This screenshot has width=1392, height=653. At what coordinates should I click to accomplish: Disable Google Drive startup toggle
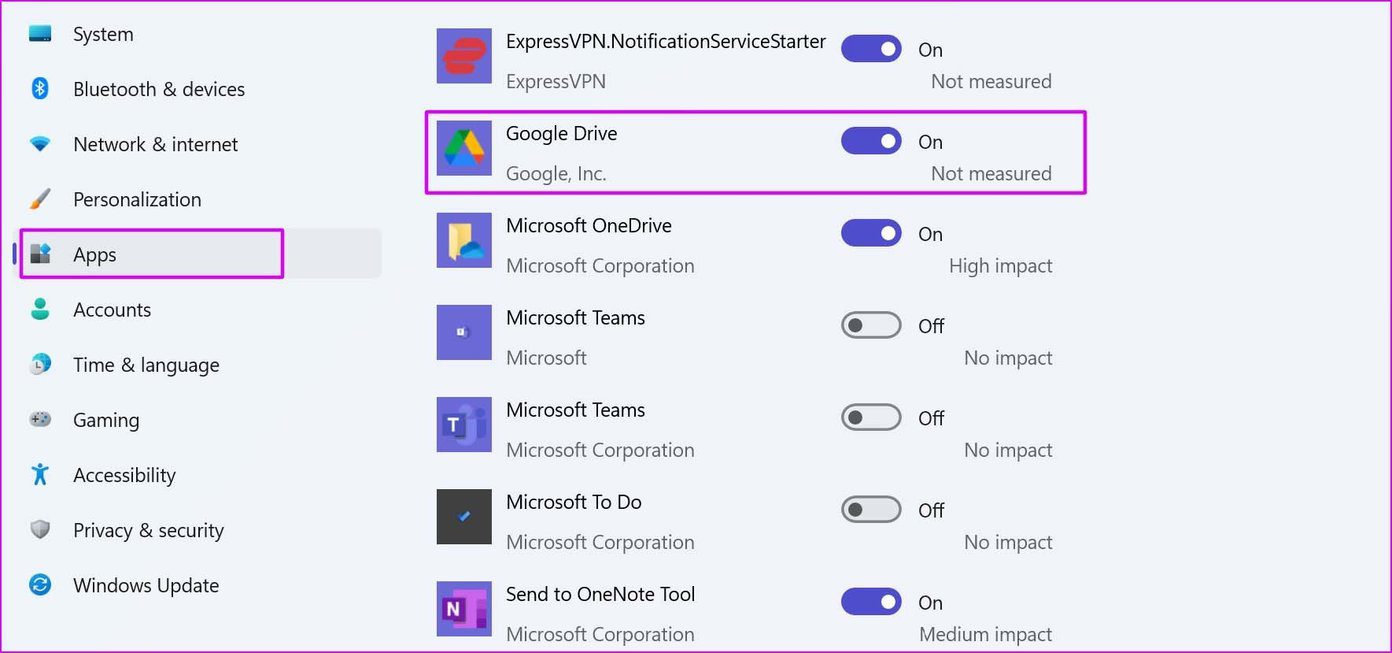tap(871, 141)
